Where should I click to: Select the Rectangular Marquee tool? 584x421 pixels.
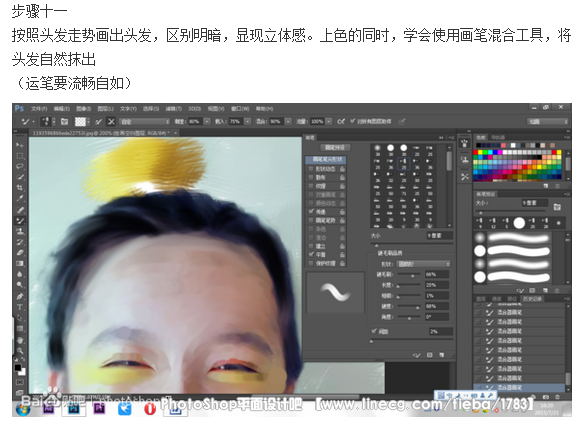point(20,156)
